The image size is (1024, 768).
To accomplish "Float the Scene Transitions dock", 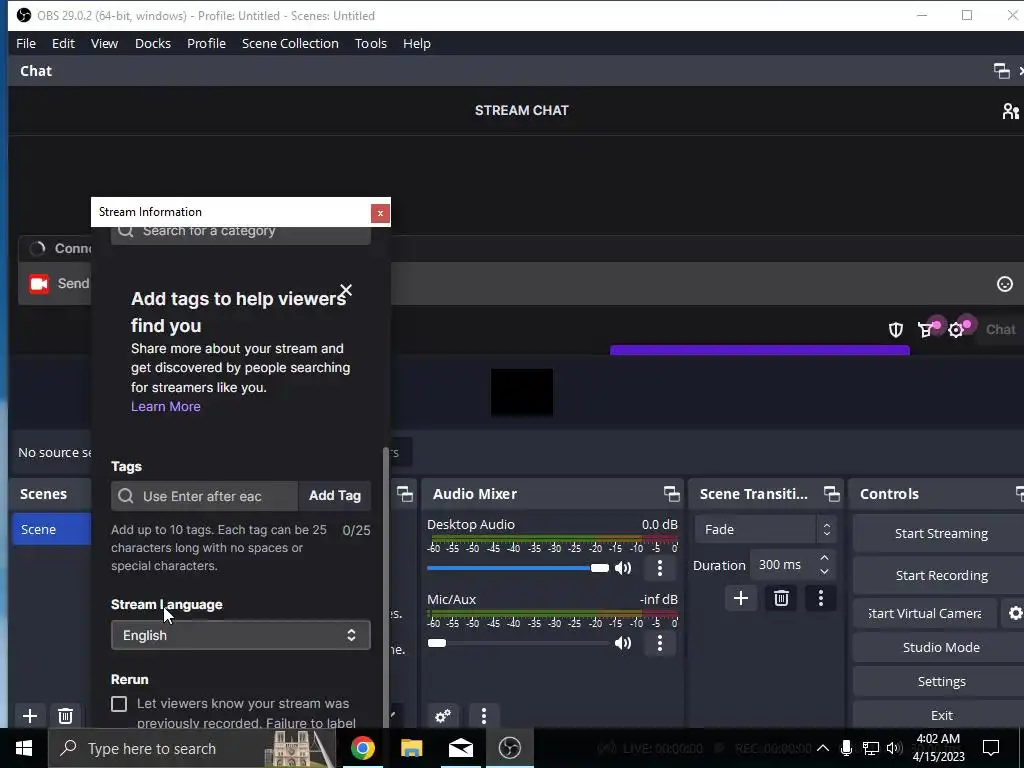I will pyautogui.click(x=831, y=494).
